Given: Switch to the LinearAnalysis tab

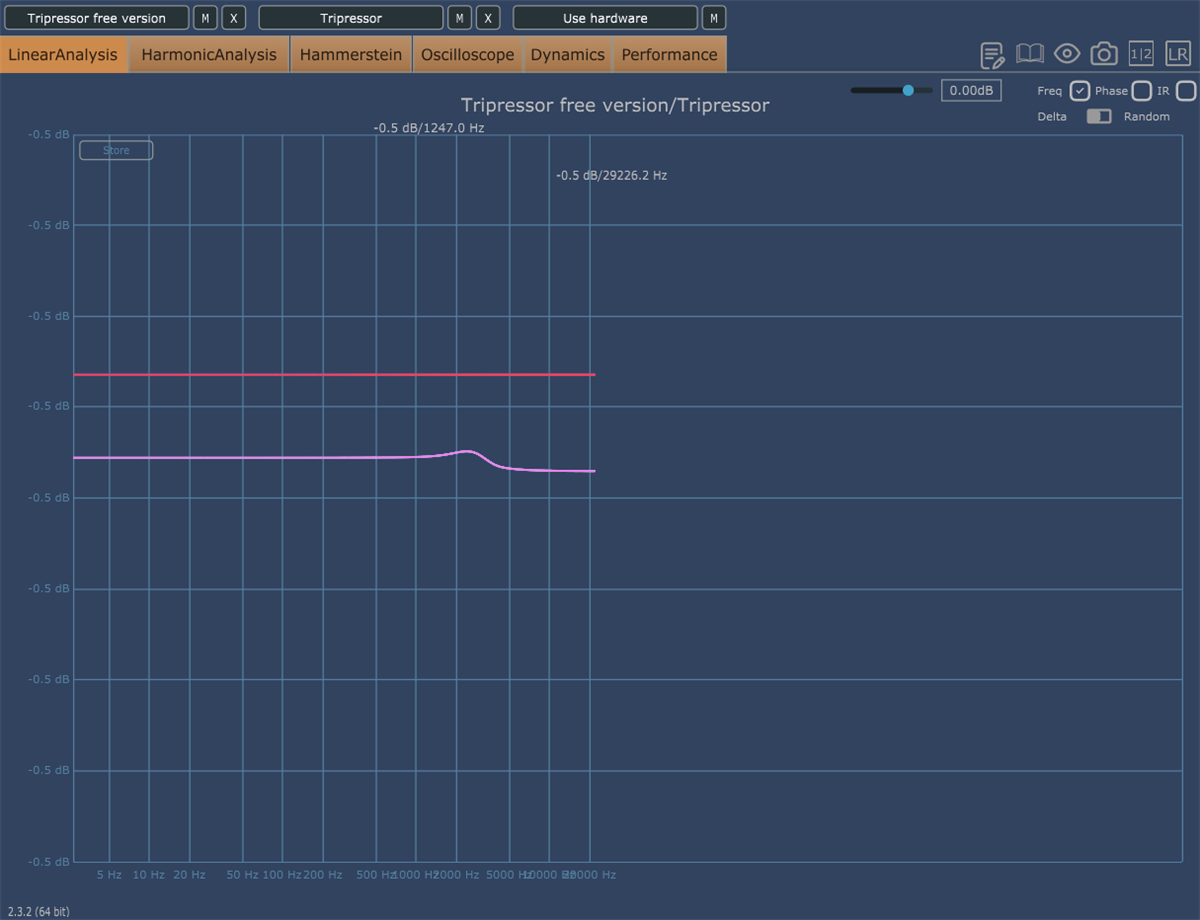Looking at the screenshot, I should click(64, 55).
